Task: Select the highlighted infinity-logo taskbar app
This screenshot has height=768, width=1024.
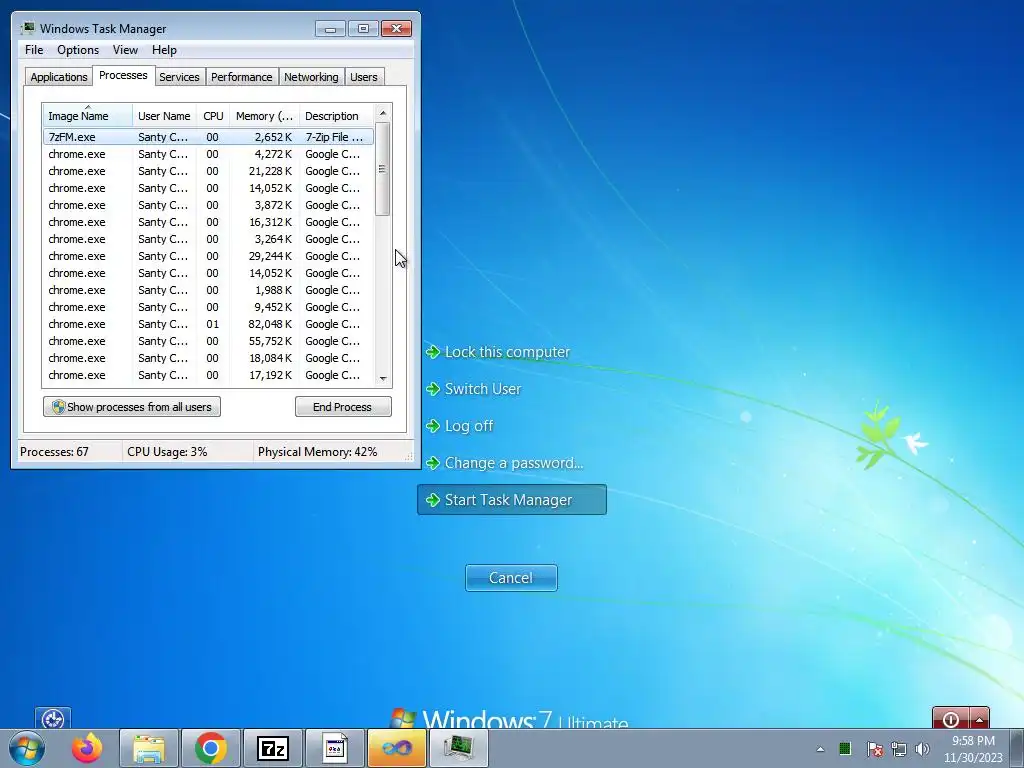Action: click(x=396, y=748)
